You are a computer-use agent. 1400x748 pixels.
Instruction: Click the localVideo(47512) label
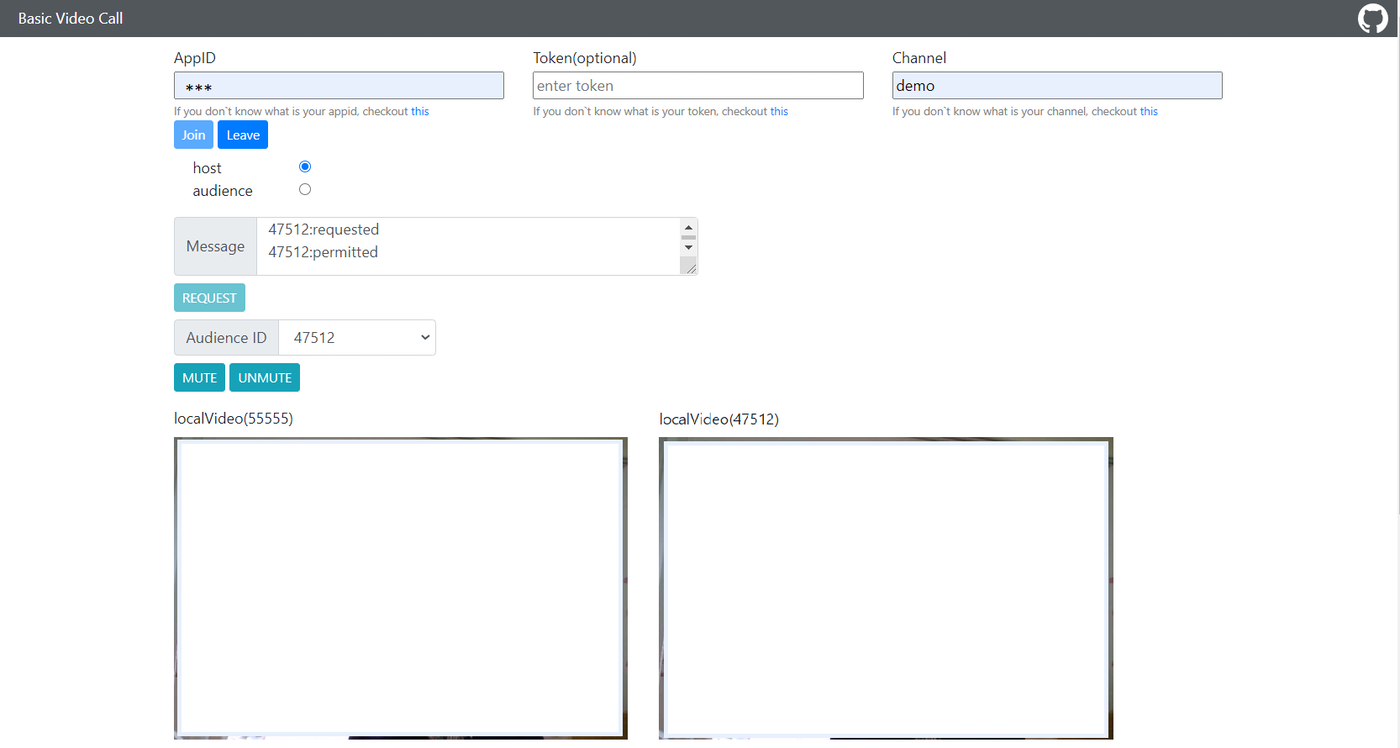719,419
